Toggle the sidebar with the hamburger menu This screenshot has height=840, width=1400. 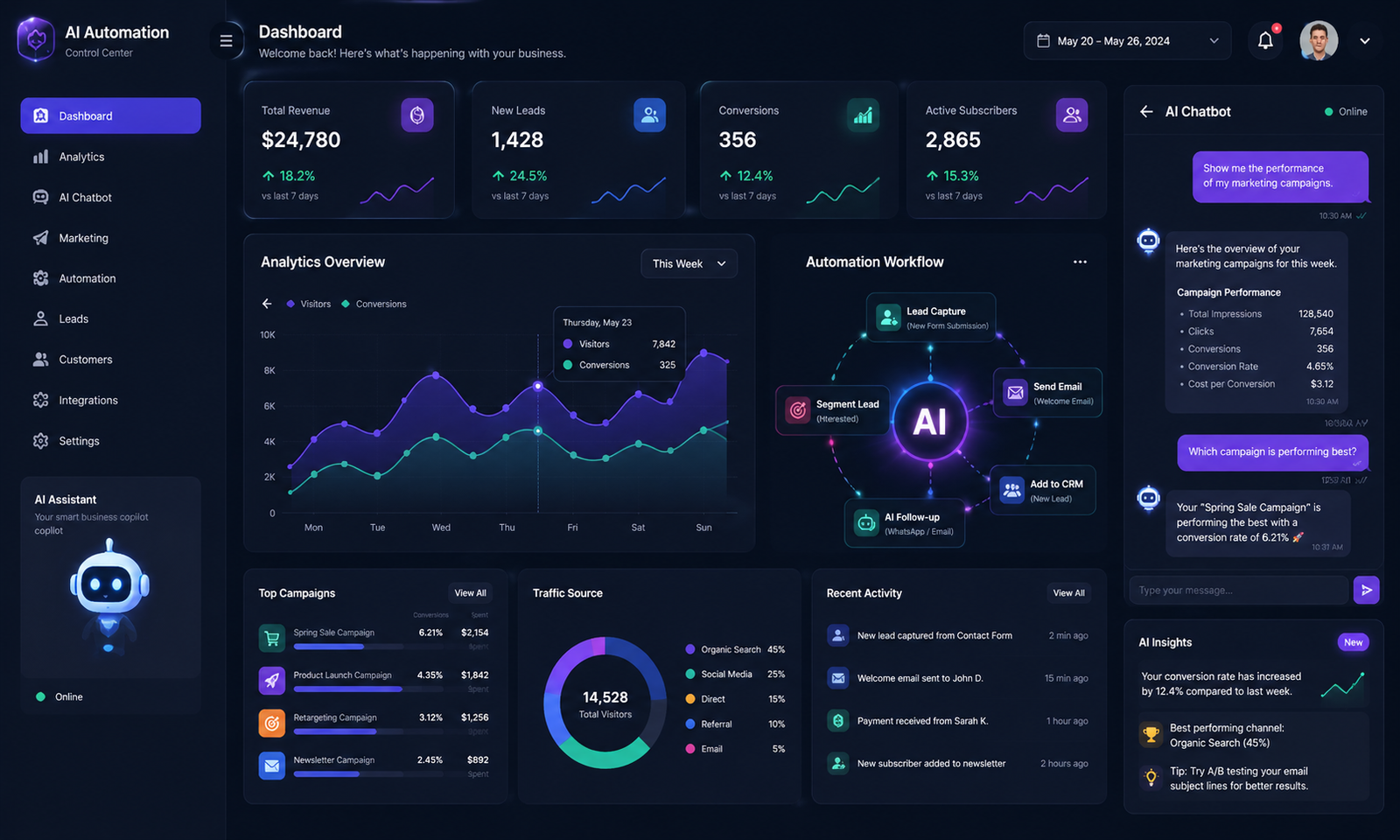226,39
